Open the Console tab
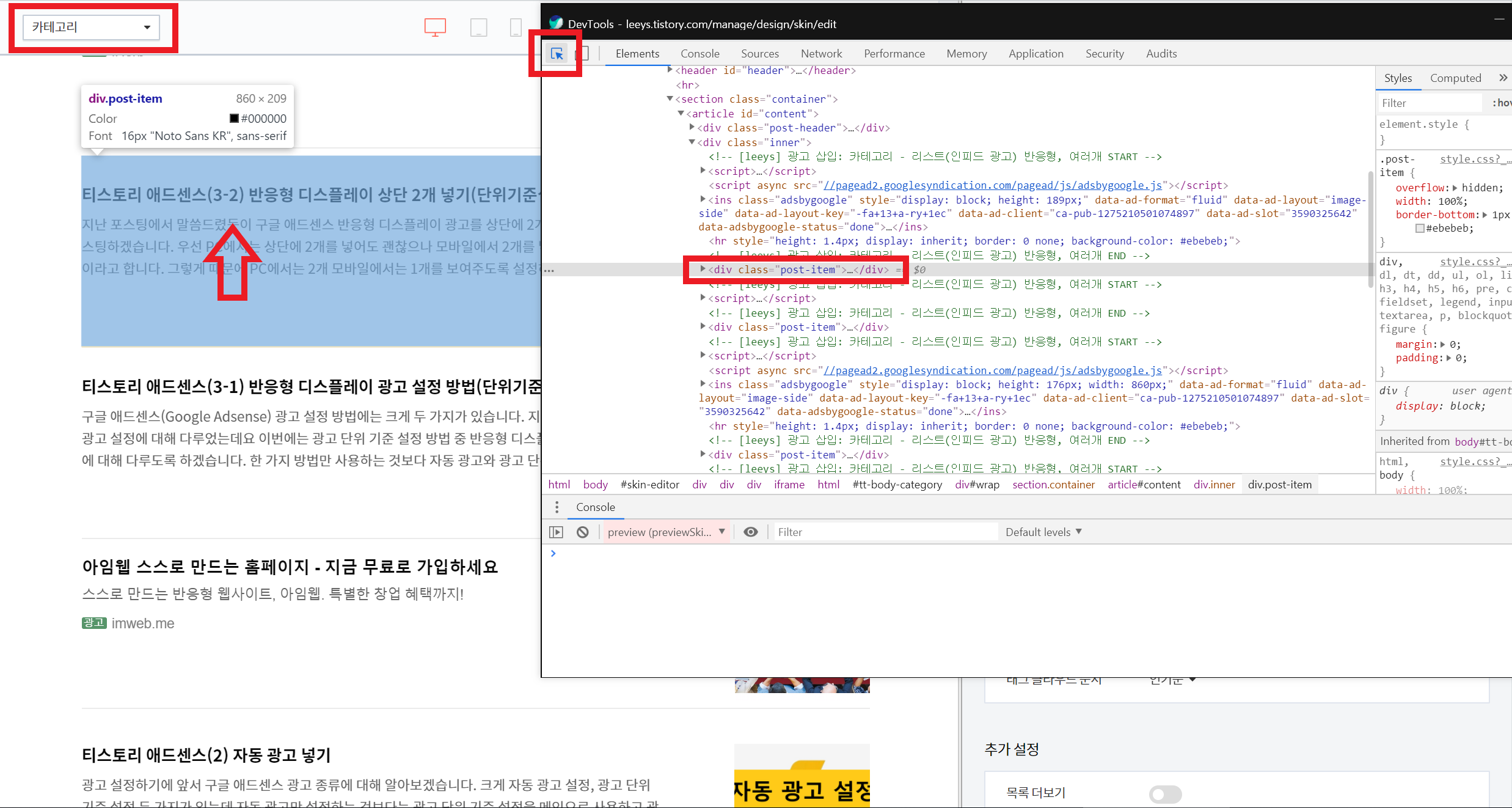1512x808 pixels. tap(699, 54)
